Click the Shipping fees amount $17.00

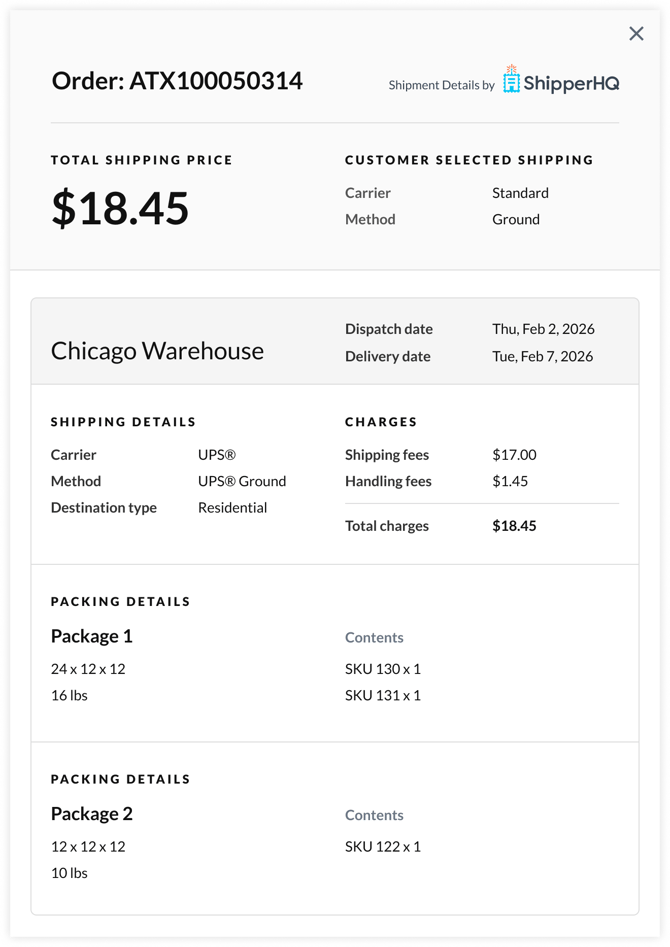tap(514, 454)
